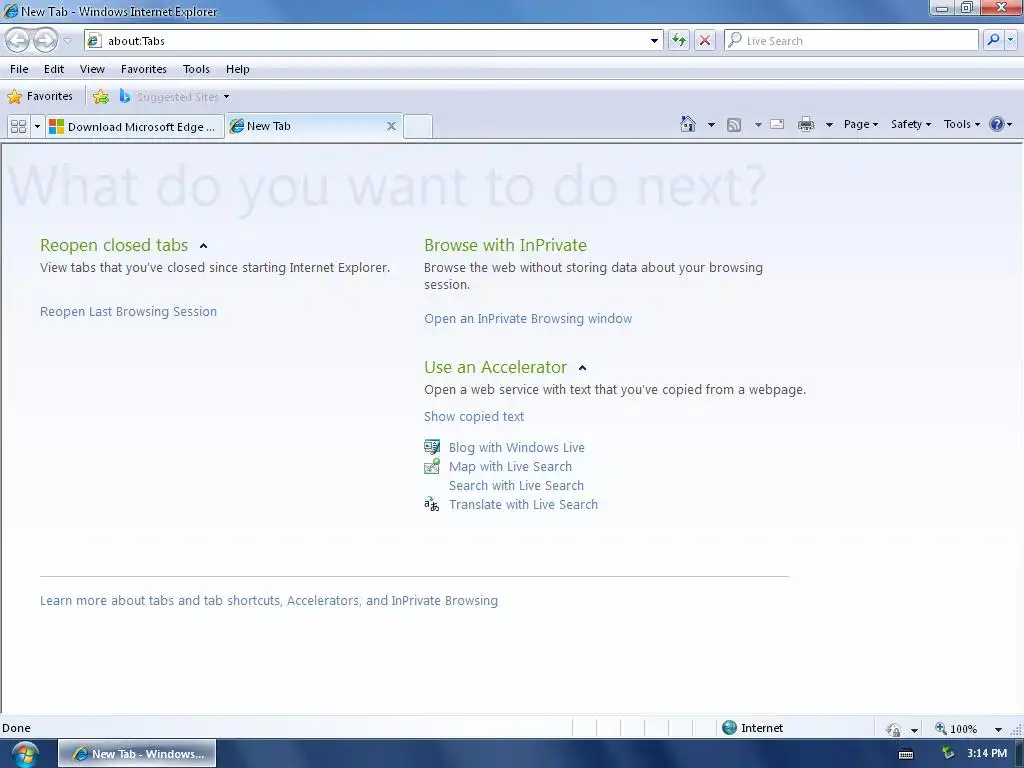Viewport: 1024px width, 768px height.
Task: Click the Protected Mode status icon
Action: pyautogui.click(x=893, y=729)
